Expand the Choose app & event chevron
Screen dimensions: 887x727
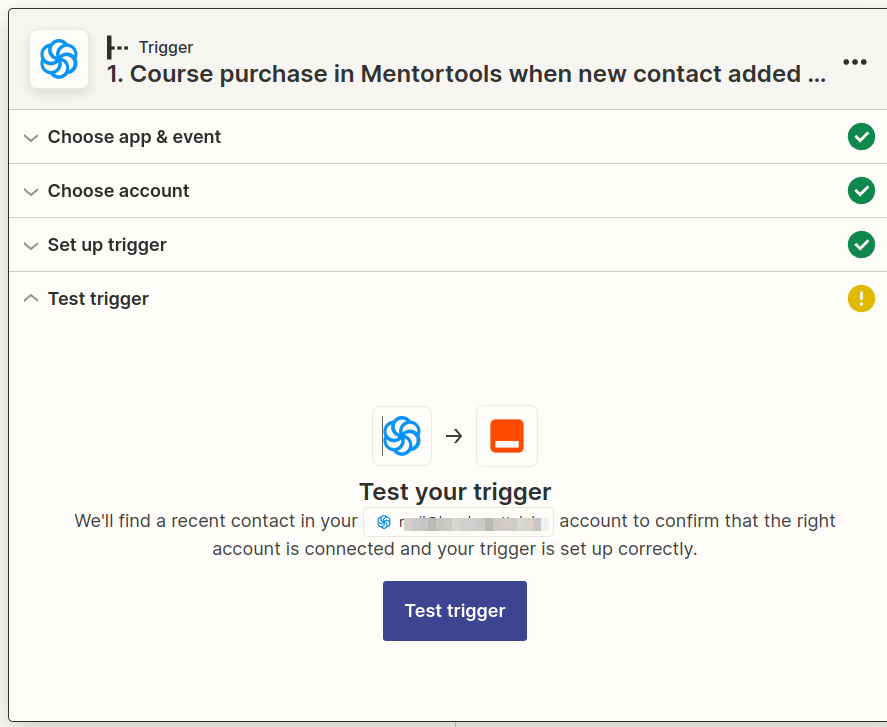point(31,137)
